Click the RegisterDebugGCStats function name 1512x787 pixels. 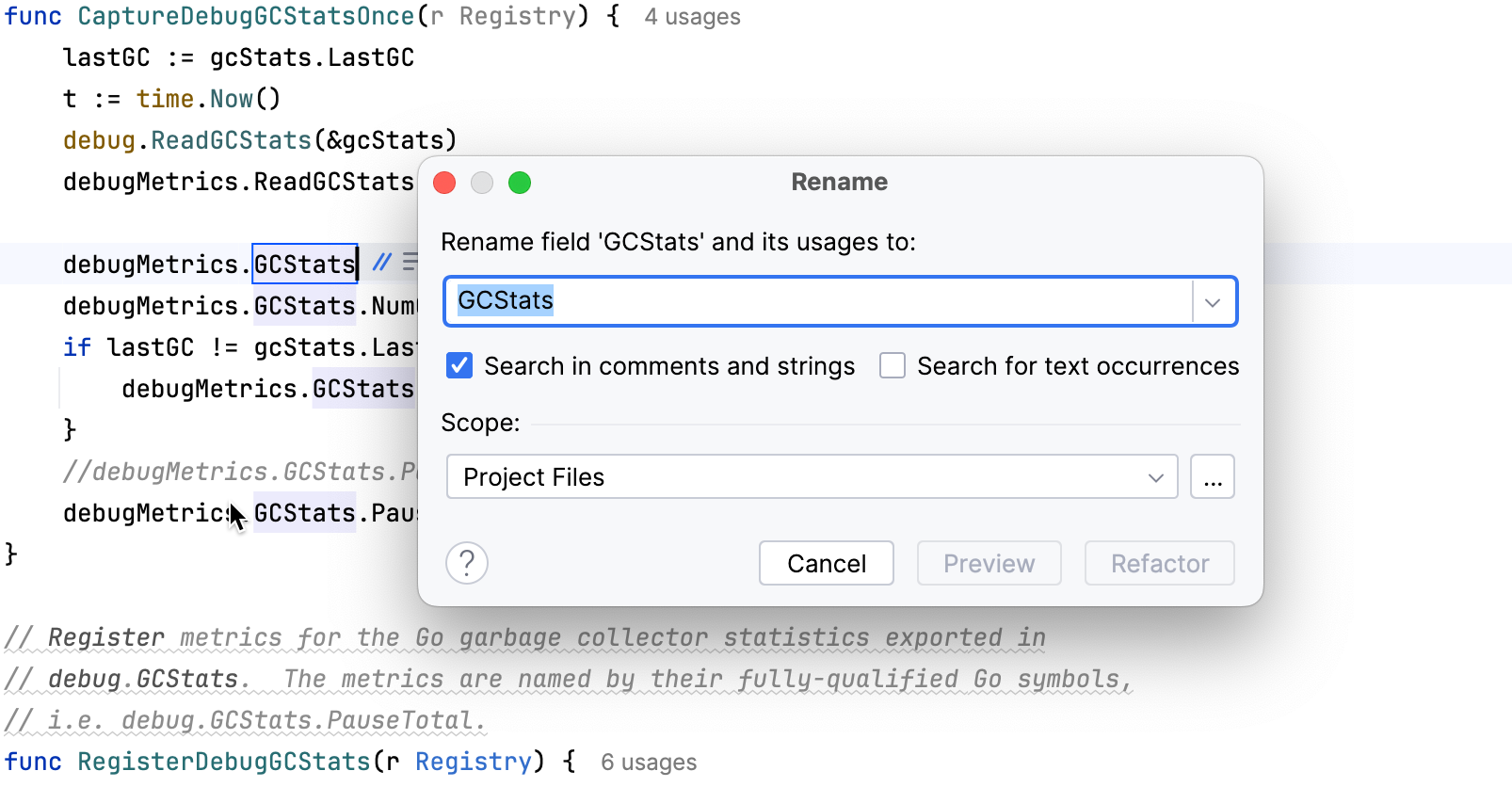pyautogui.click(x=224, y=762)
